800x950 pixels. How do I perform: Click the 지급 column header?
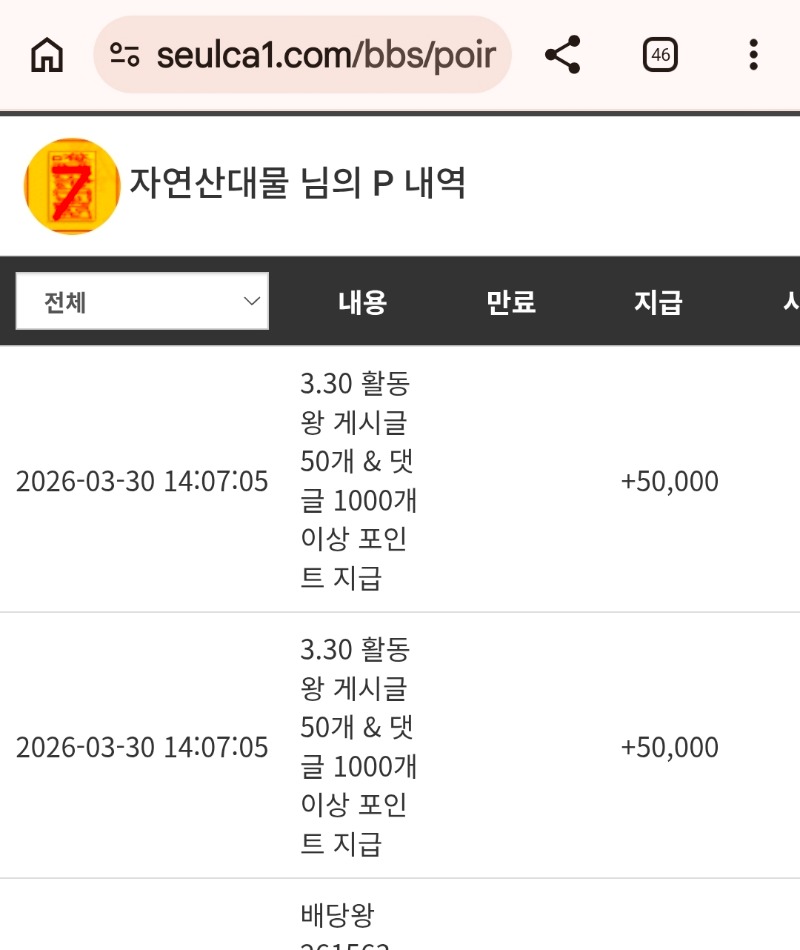click(x=657, y=302)
